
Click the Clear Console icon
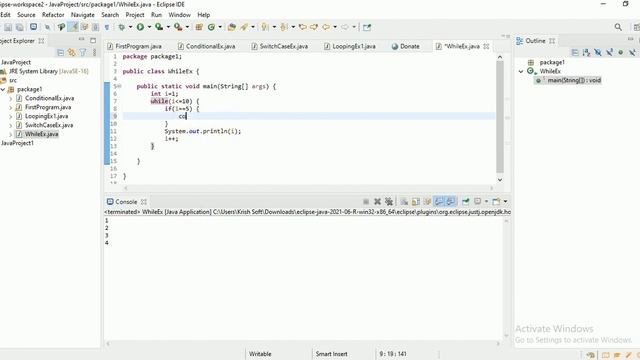click(404, 202)
